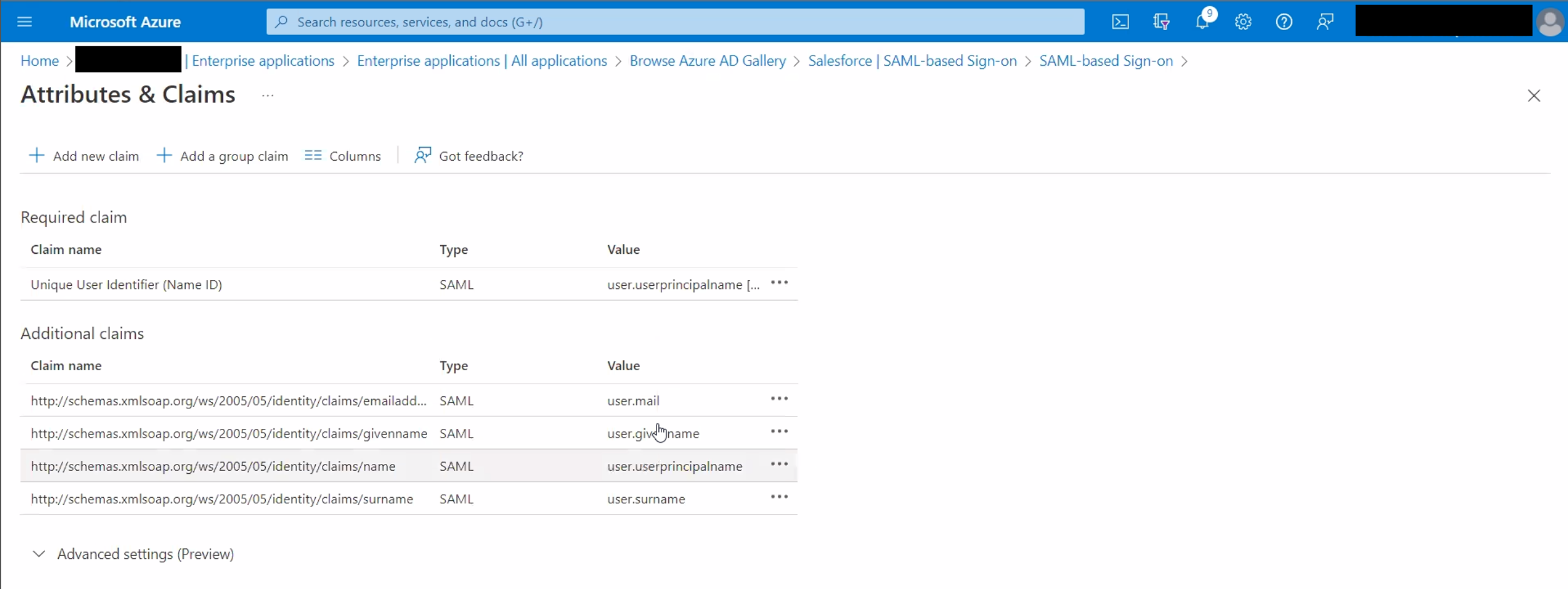Image resolution: width=1568 pixels, height=589 pixels.
Task: Click Add new claim
Action: [x=84, y=156]
